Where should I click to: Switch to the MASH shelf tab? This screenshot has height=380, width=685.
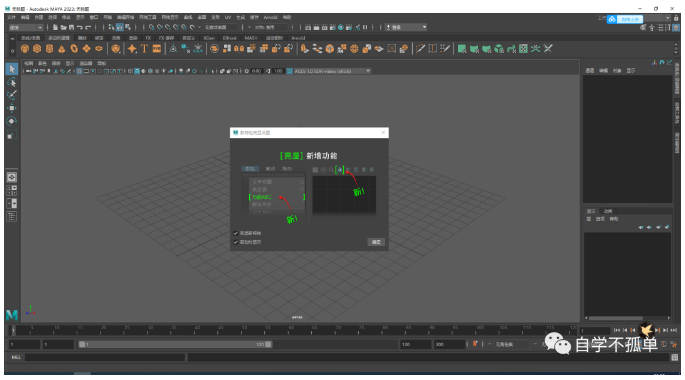click(251, 38)
